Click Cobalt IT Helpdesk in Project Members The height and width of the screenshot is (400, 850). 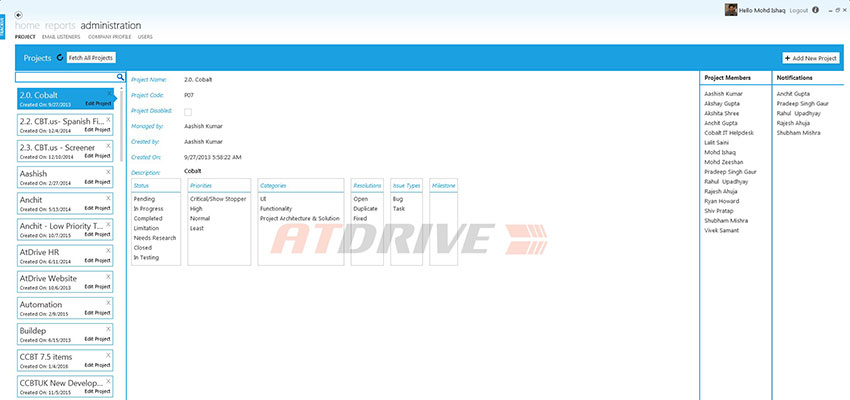729,133
